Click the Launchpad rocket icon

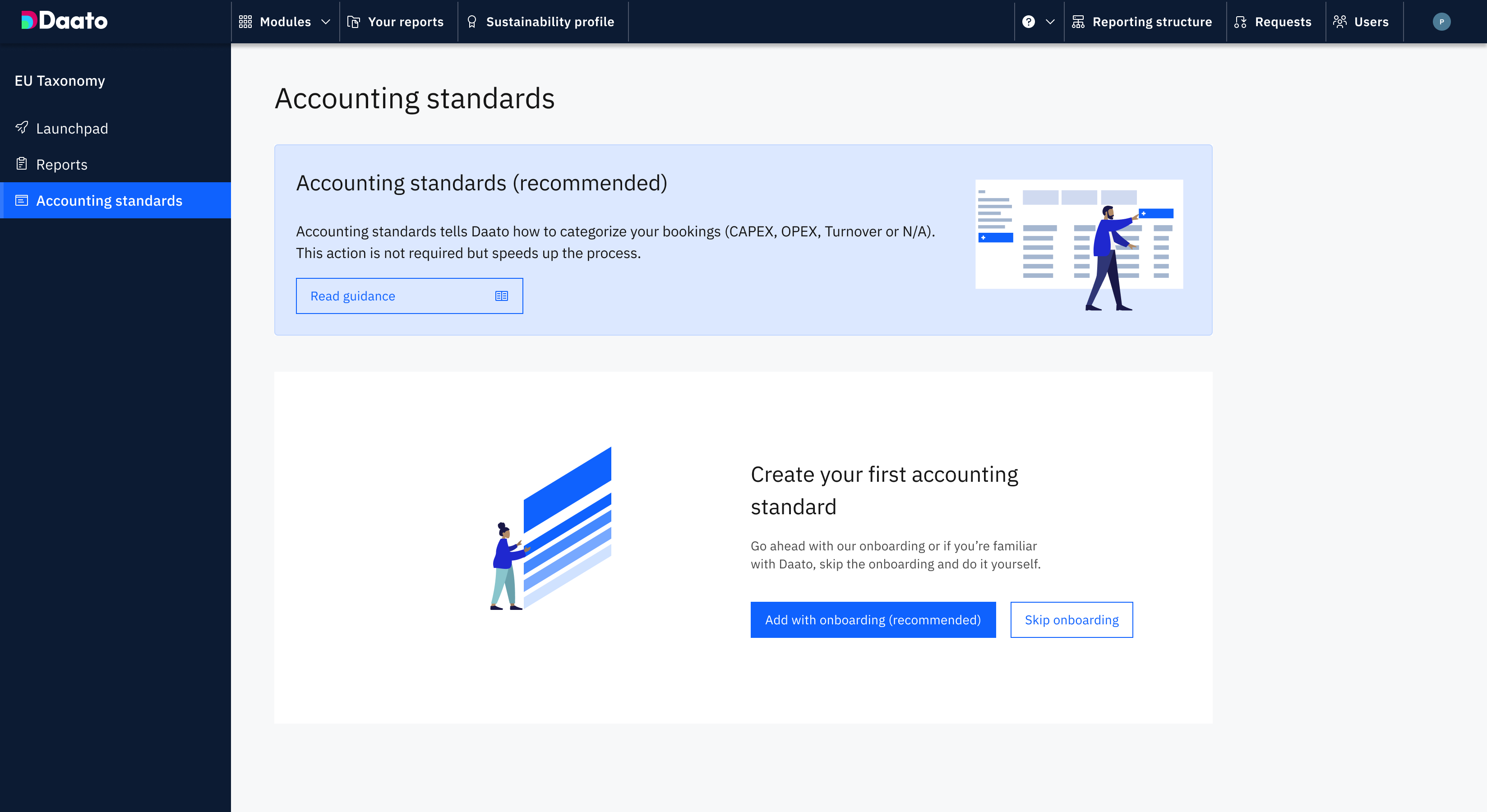pos(22,128)
